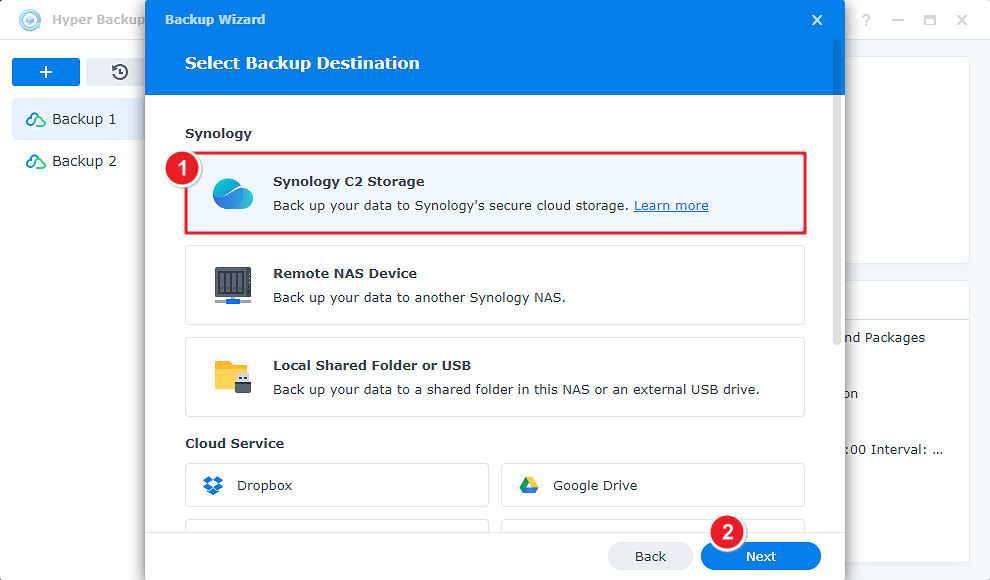Select the Backup 1 task
This screenshot has height=580, width=990.
79,119
